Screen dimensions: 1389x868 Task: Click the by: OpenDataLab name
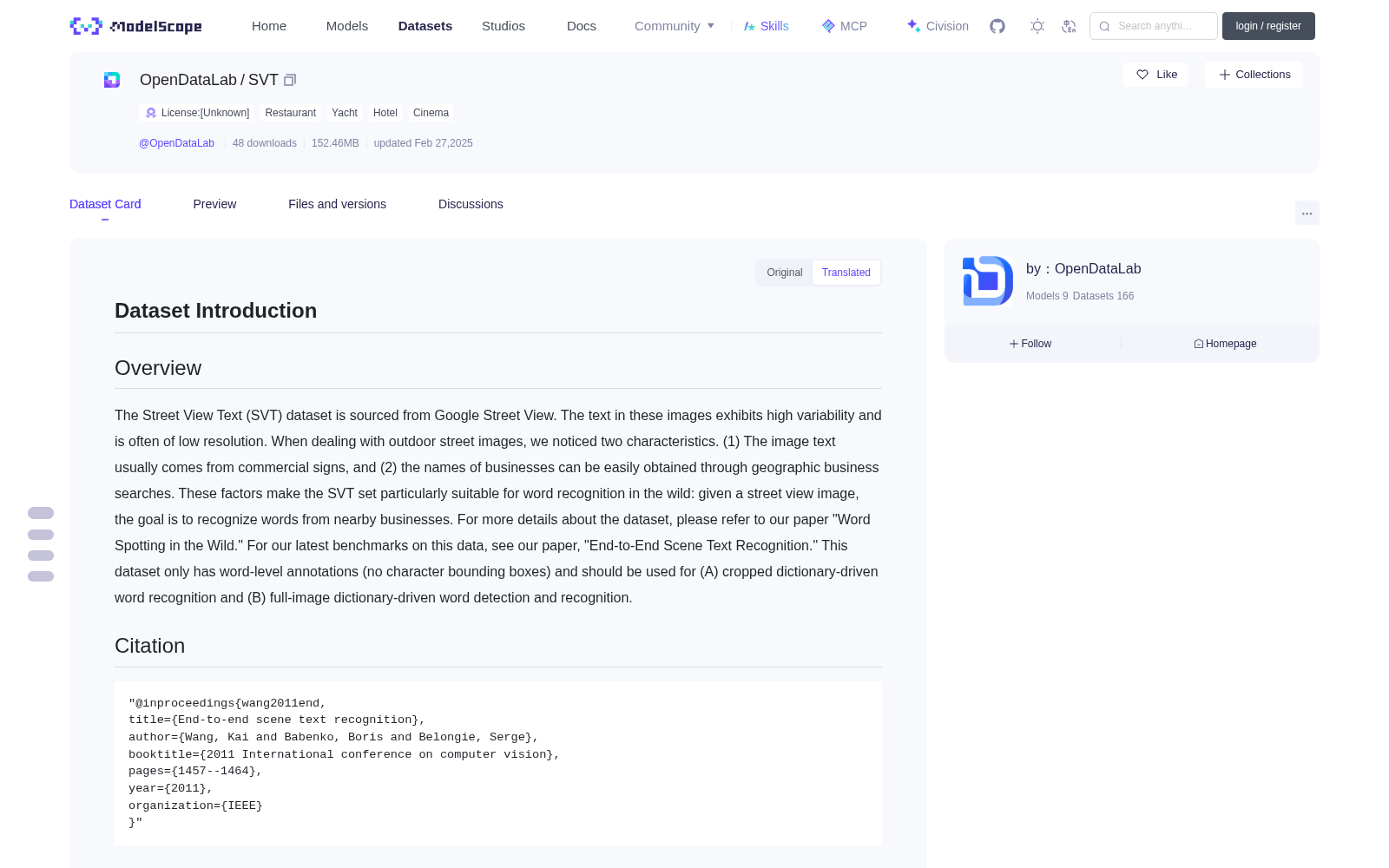click(x=1083, y=269)
